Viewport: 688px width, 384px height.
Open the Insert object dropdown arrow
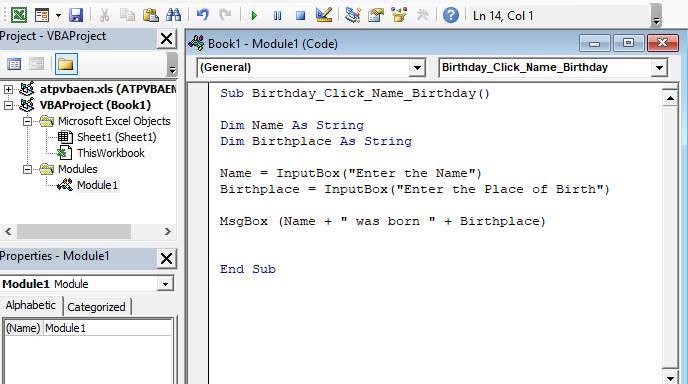click(58, 16)
